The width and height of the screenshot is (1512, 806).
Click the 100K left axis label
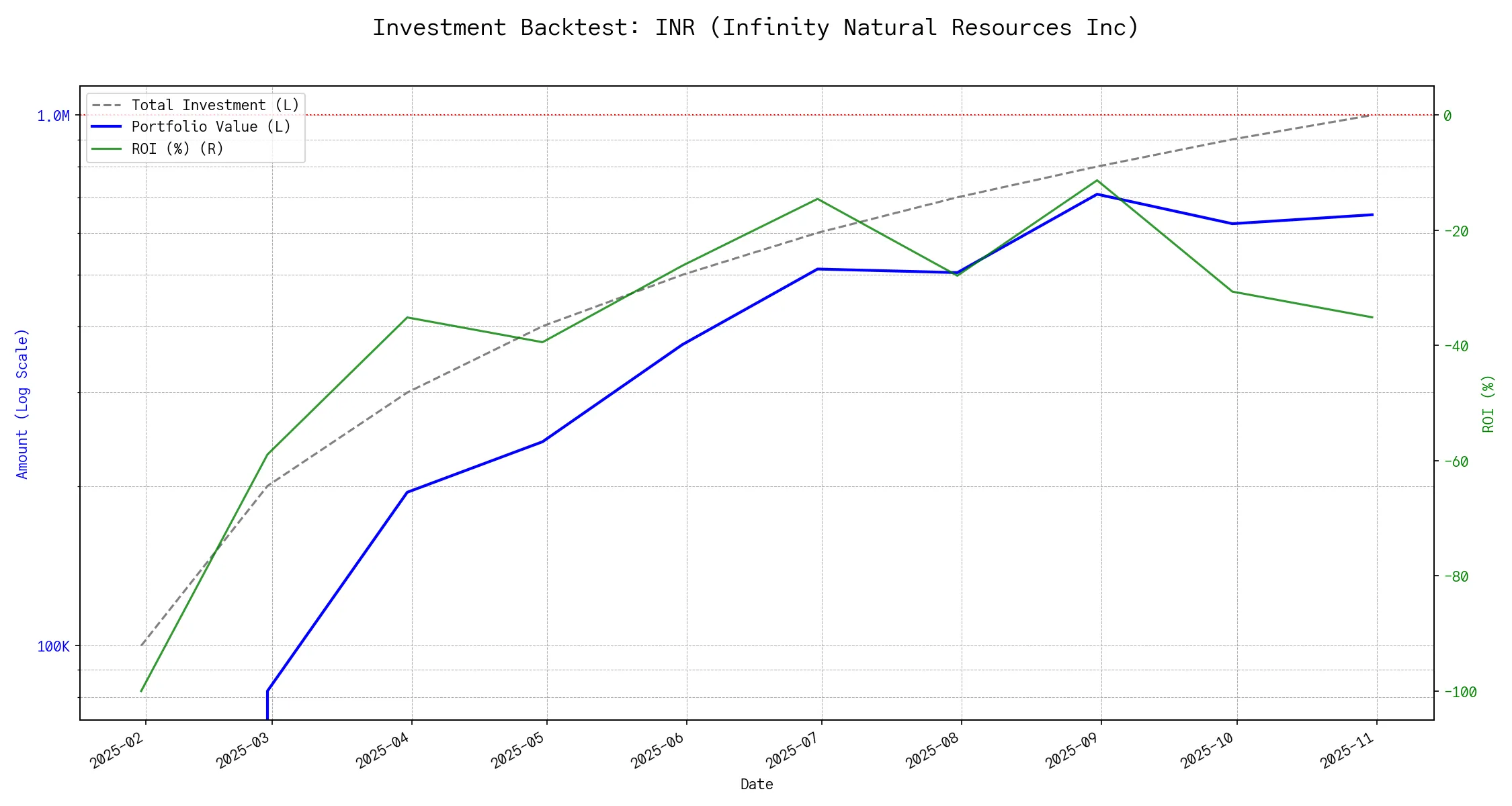point(53,647)
